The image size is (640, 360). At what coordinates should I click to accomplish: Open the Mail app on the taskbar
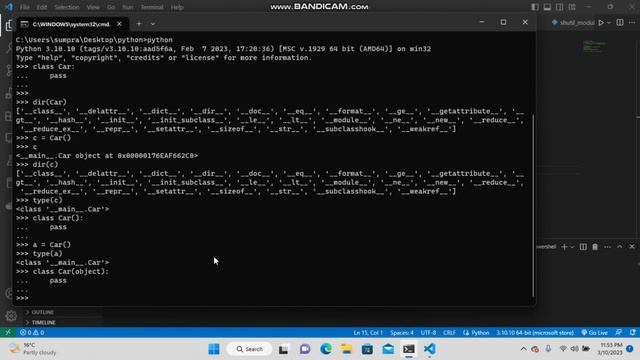pyautogui.click(x=388, y=349)
